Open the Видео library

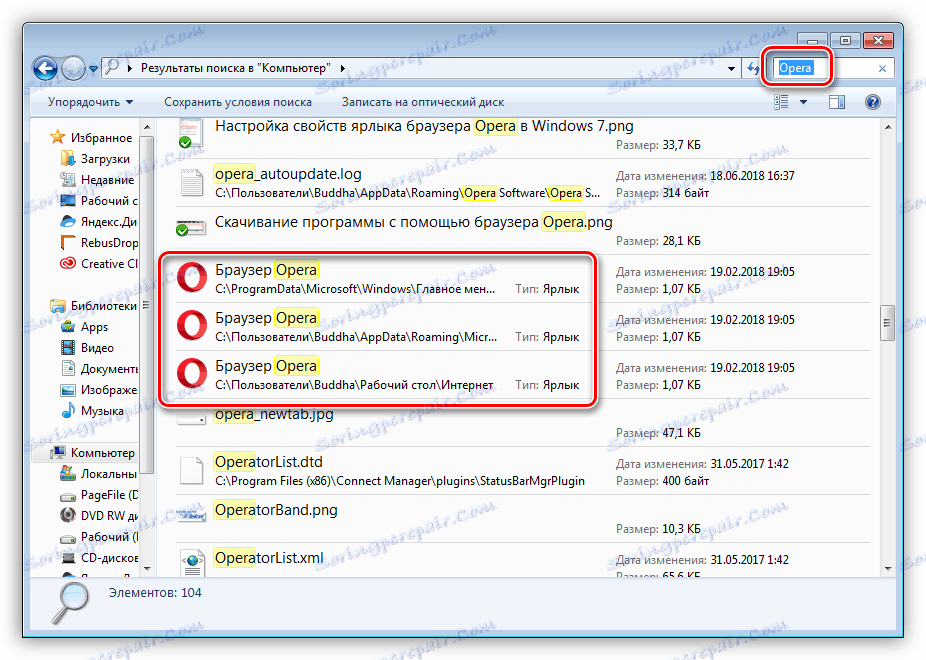click(x=87, y=348)
